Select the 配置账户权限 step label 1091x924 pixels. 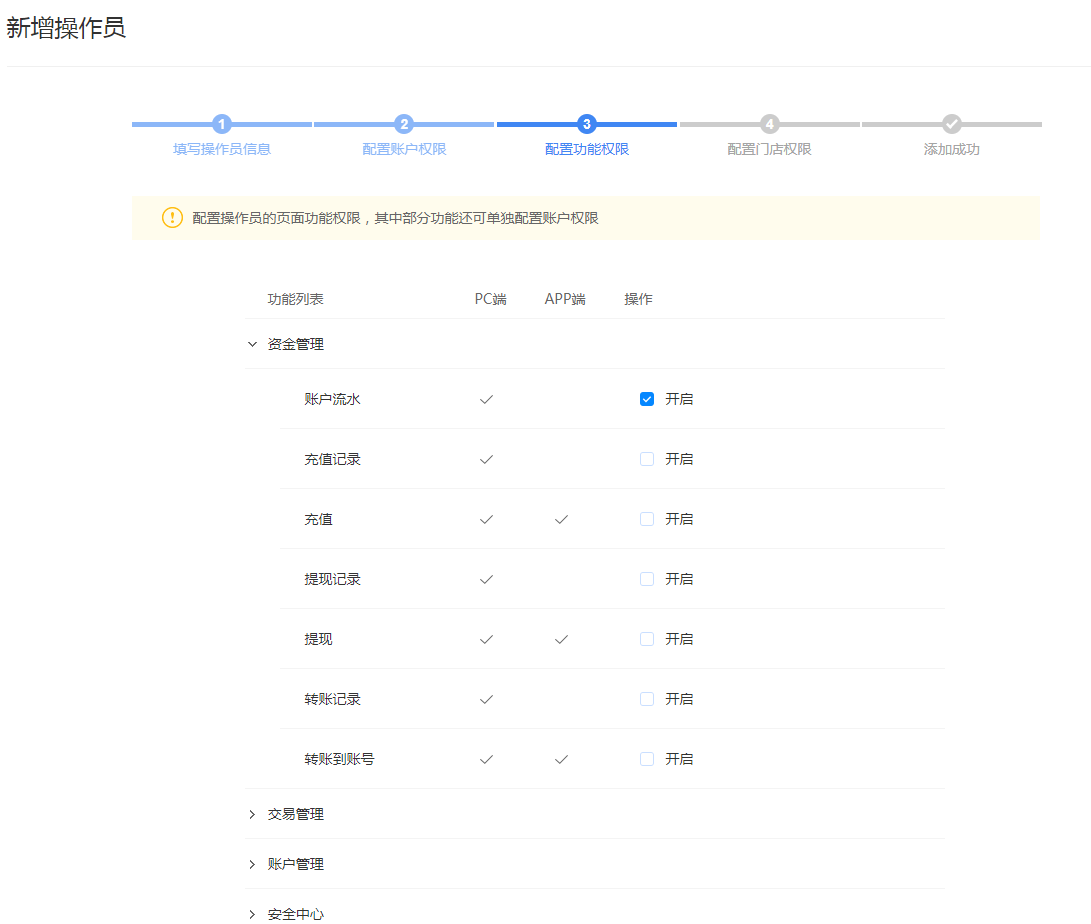point(404,148)
